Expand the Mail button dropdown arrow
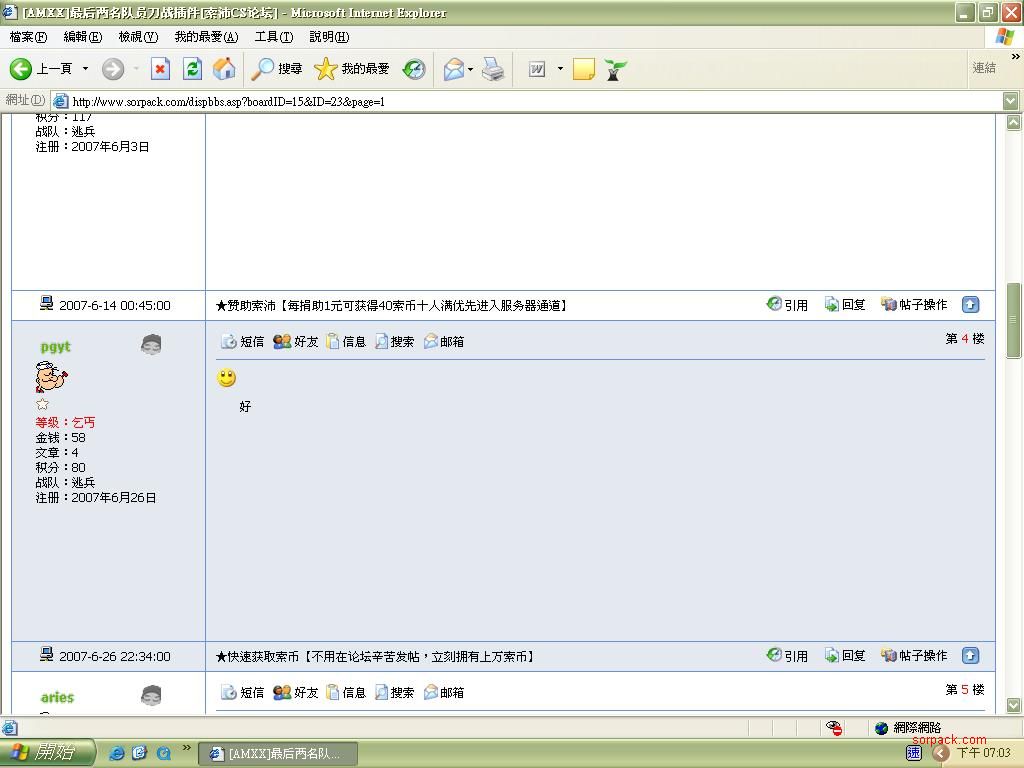This screenshot has width=1024, height=768. [470, 68]
